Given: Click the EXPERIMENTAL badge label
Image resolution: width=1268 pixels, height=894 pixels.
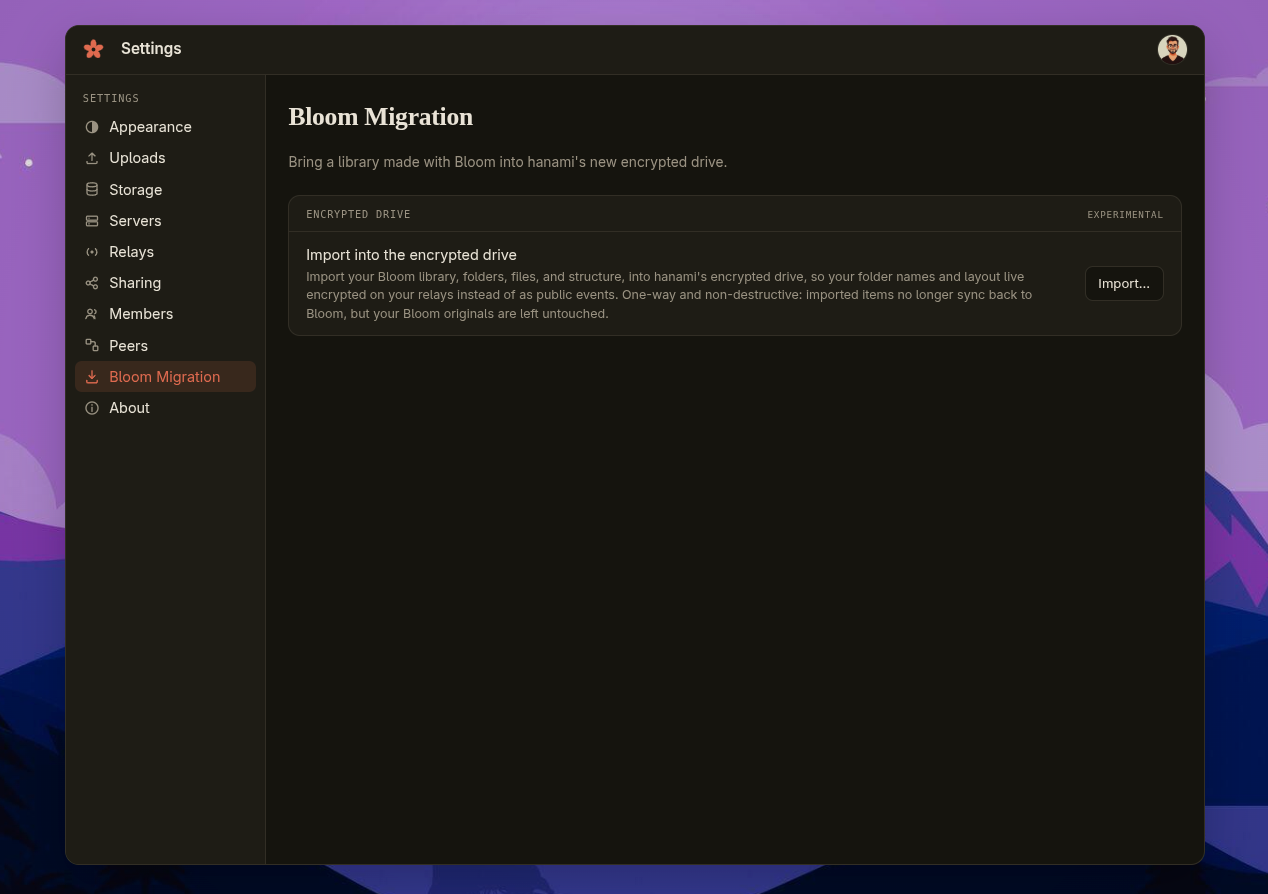Looking at the screenshot, I should (x=1125, y=215).
